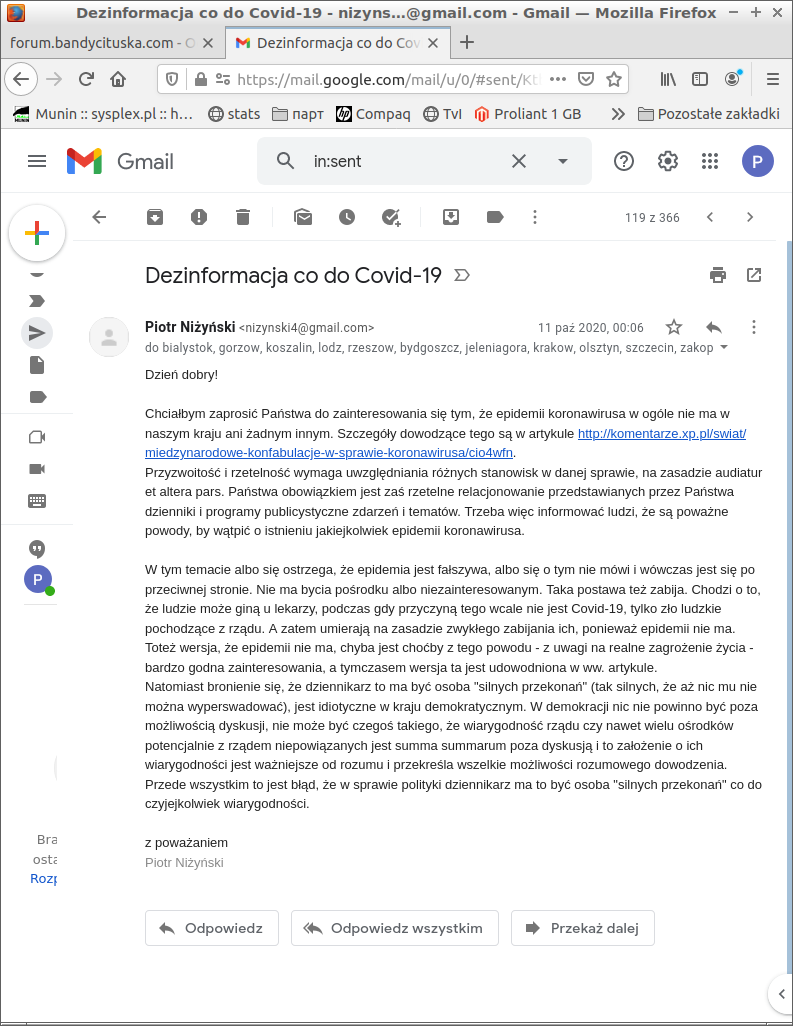Viewport: 793px width, 1026px height.
Task: Click Odpowiedz wszystkim button
Action: tap(395, 928)
